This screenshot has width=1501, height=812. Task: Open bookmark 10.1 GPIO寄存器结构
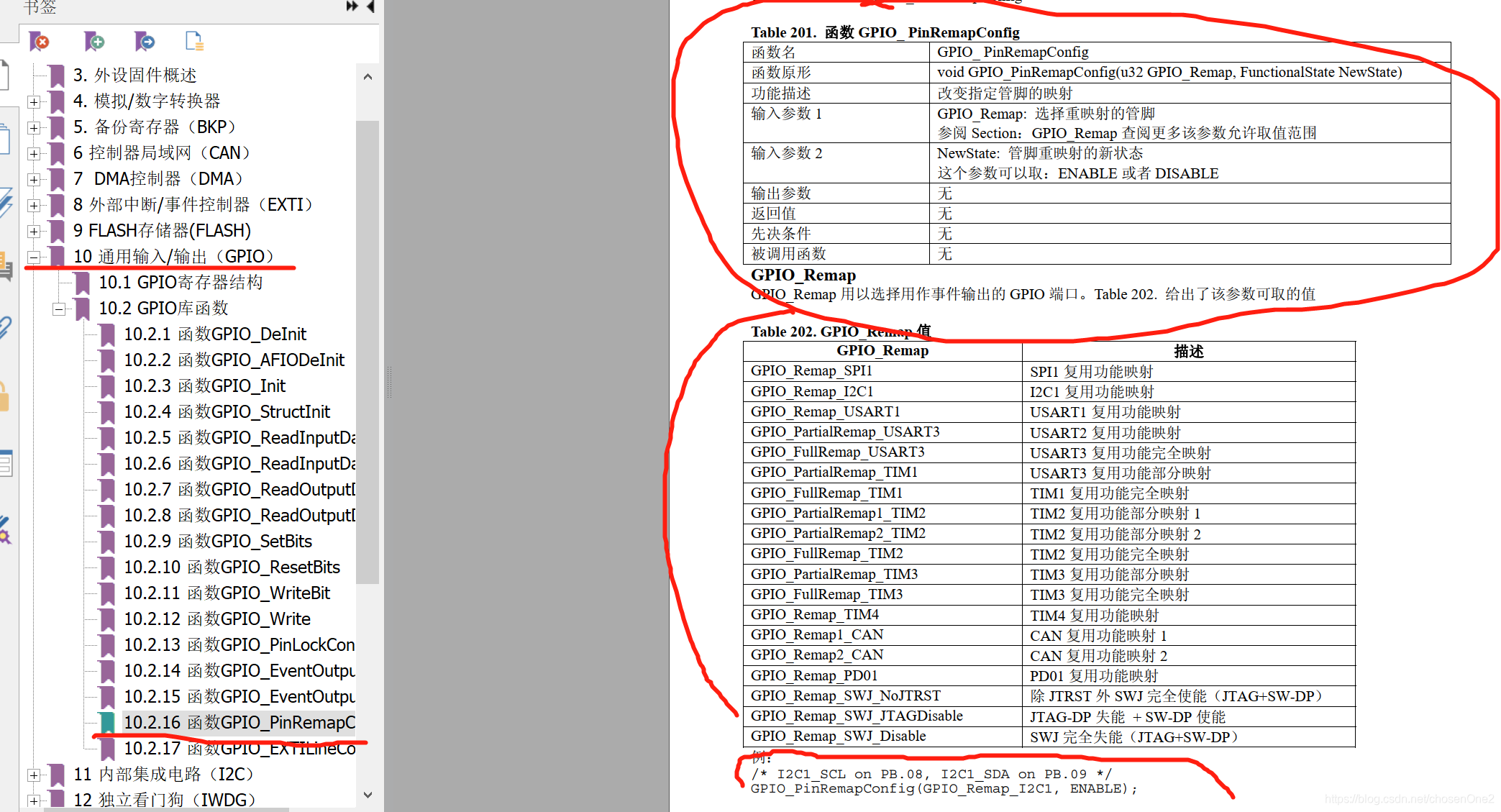(181, 283)
